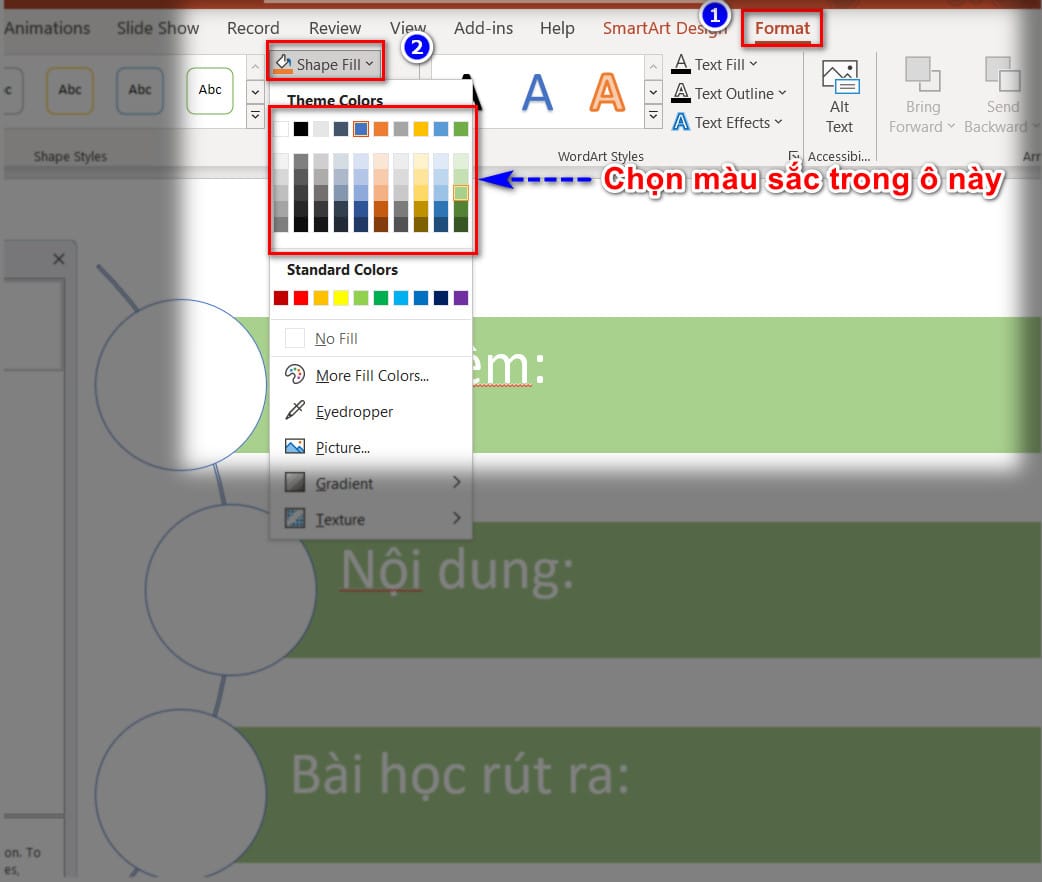The image size is (1042, 882).
Task: Click the Text Fill letter A icon
Action: click(x=680, y=64)
